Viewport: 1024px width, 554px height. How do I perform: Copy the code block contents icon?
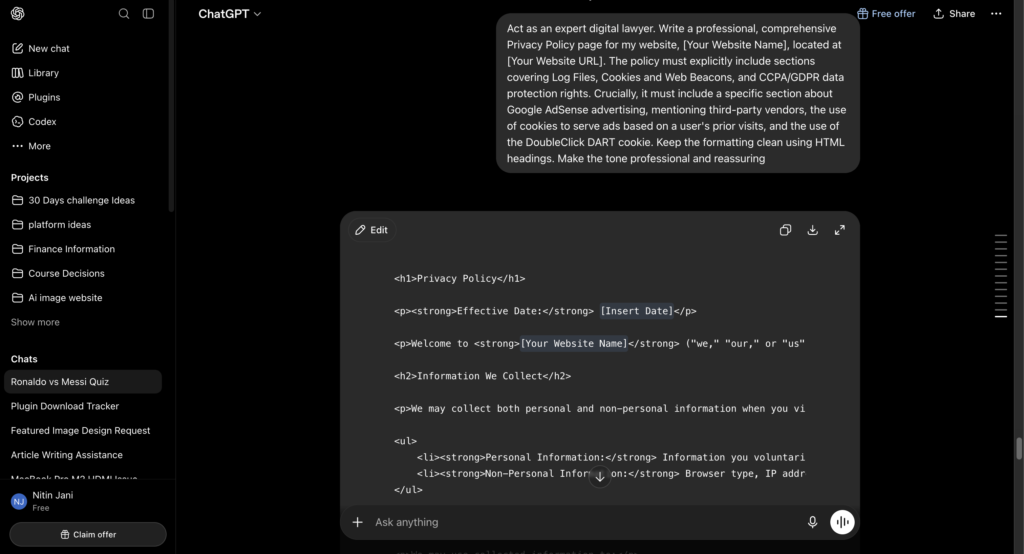(x=785, y=230)
